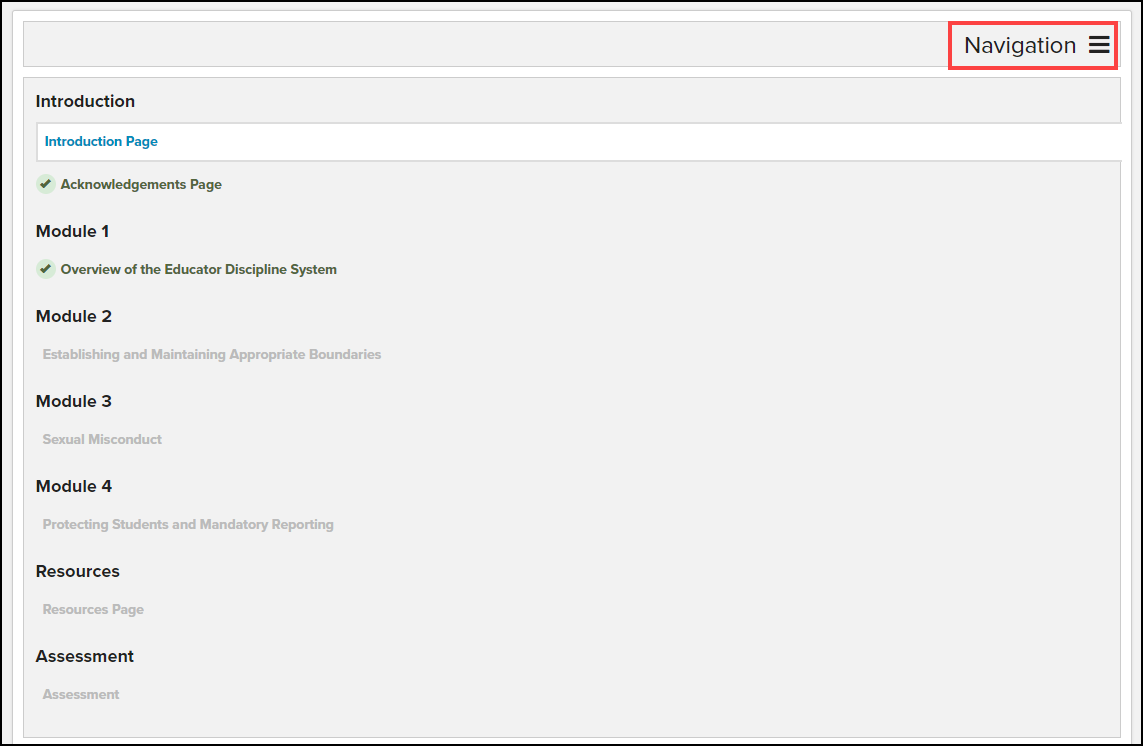Select the Sexual Misconduct page
This screenshot has height=746, width=1143.
point(102,439)
